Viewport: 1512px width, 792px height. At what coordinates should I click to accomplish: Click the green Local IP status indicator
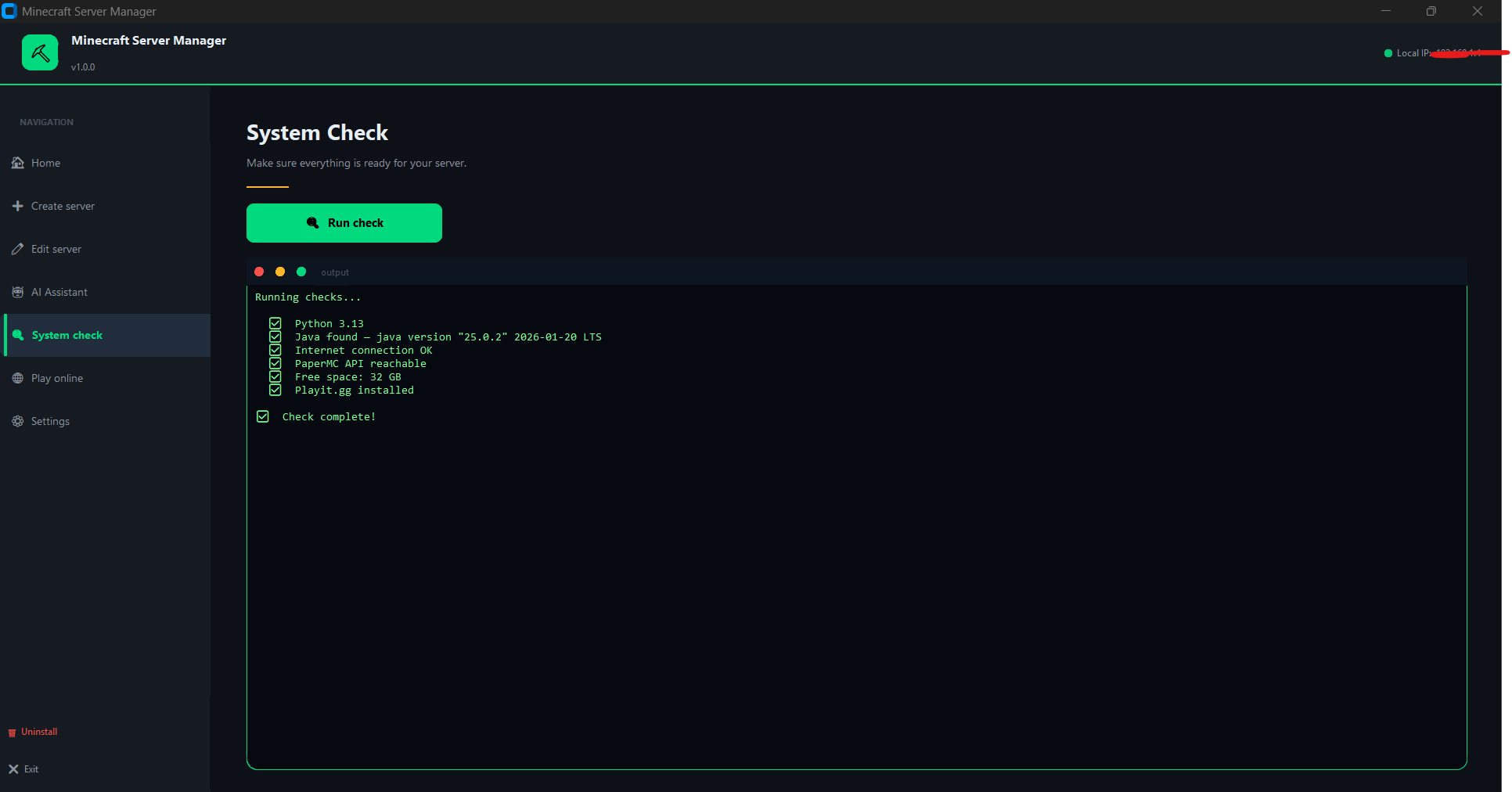(x=1388, y=53)
